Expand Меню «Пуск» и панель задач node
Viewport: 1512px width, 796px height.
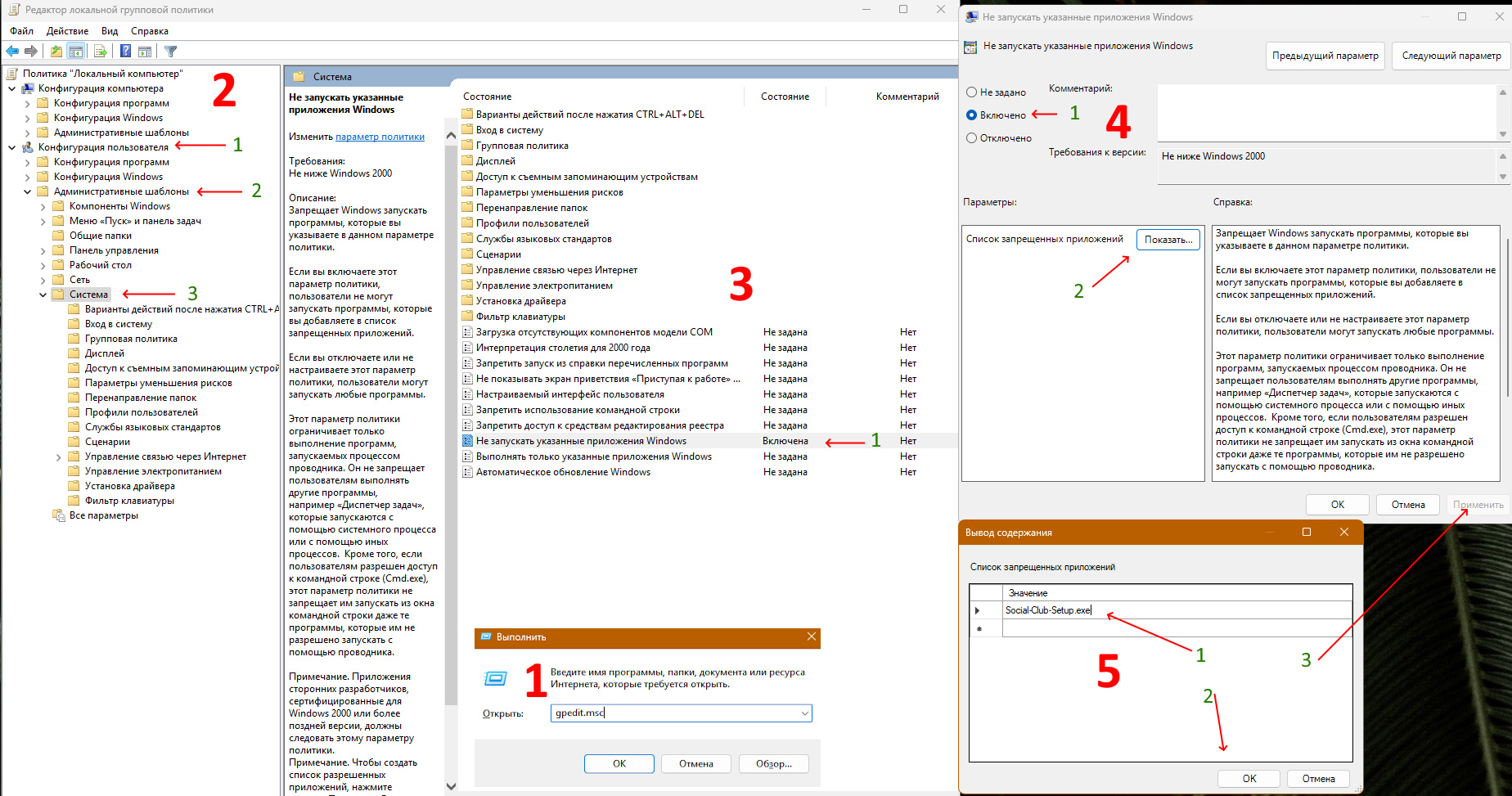pos(43,221)
